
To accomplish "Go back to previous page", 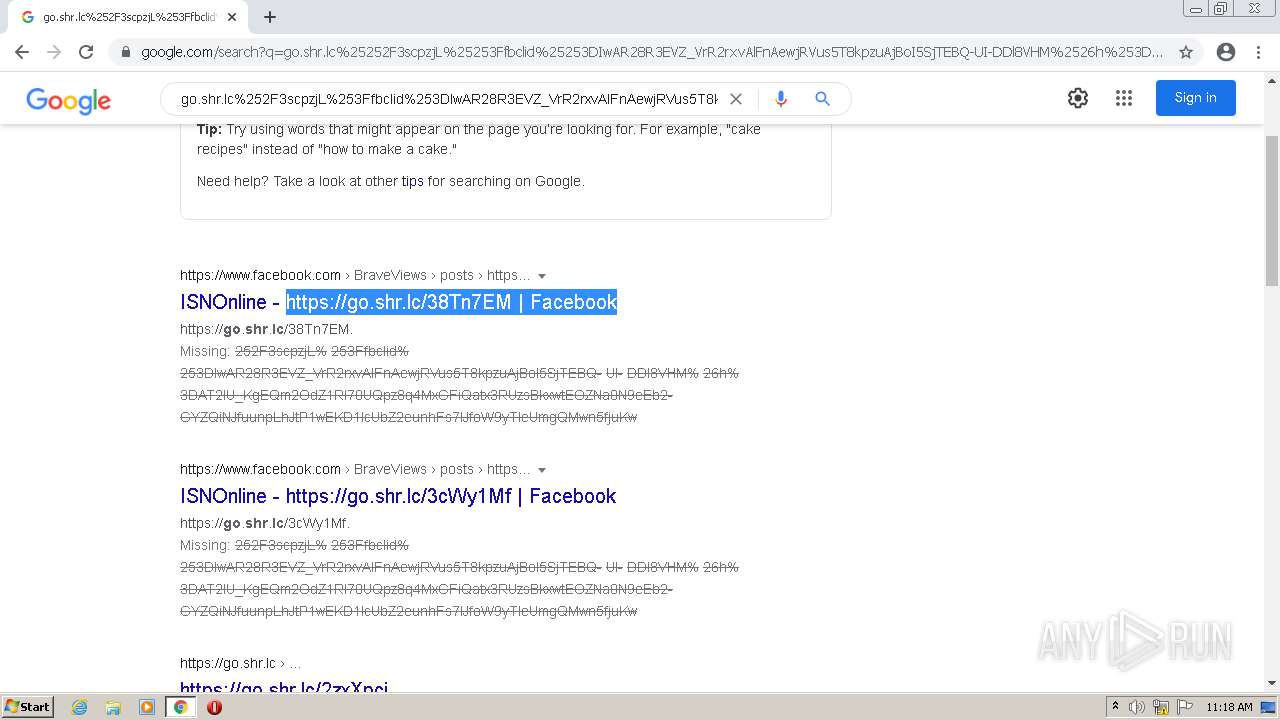I will click(x=22, y=52).
